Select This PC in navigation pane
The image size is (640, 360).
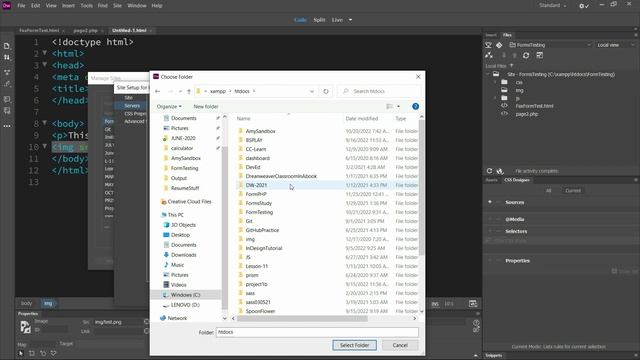point(176,215)
